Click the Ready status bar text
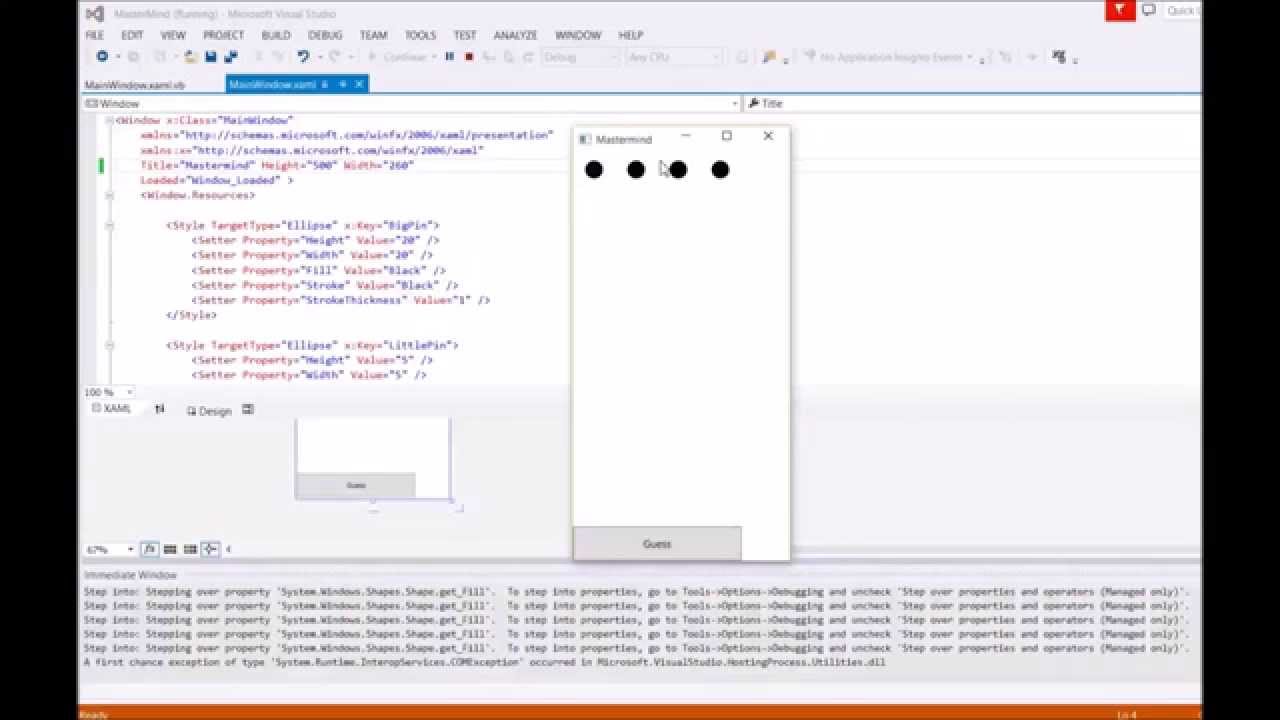The image size is (1280, 720). pyautogui.click(x=93, y=714)
